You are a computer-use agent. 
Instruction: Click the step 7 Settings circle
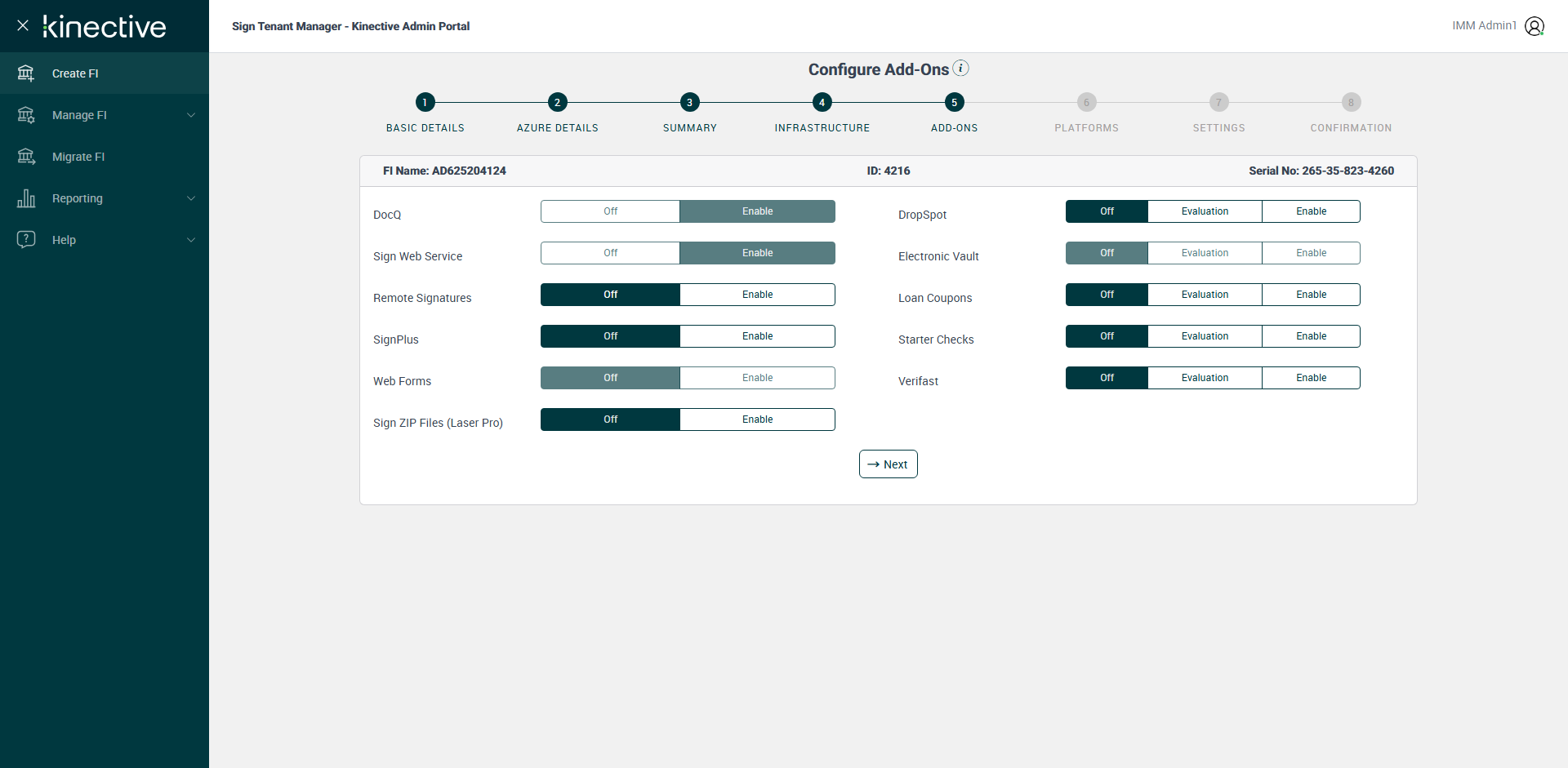pyautogui.click(x=1218, y=102)
